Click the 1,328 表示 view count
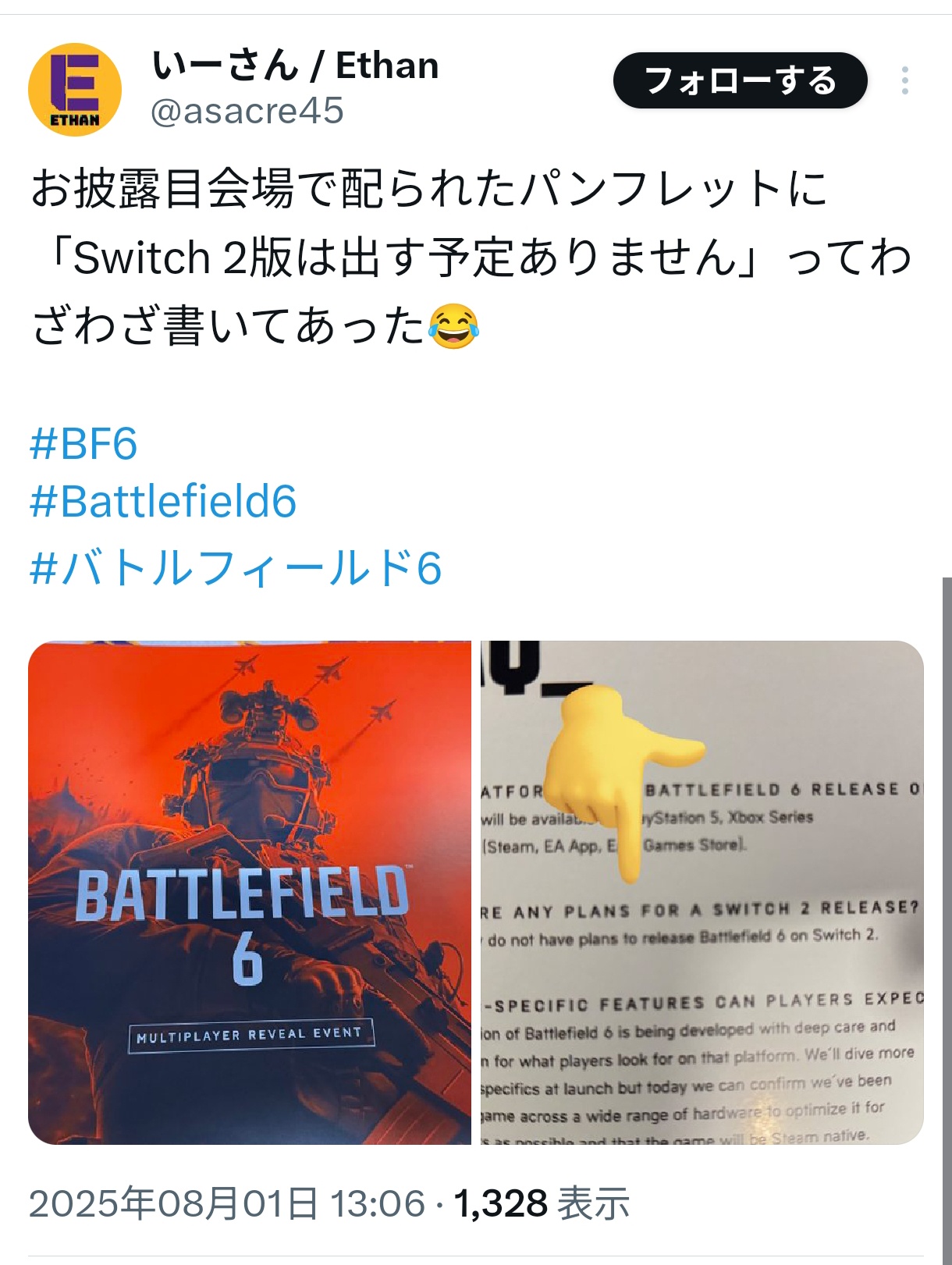Image resolution: width=952 pixels, height=1265 pixels. [x=542, y=1203]
